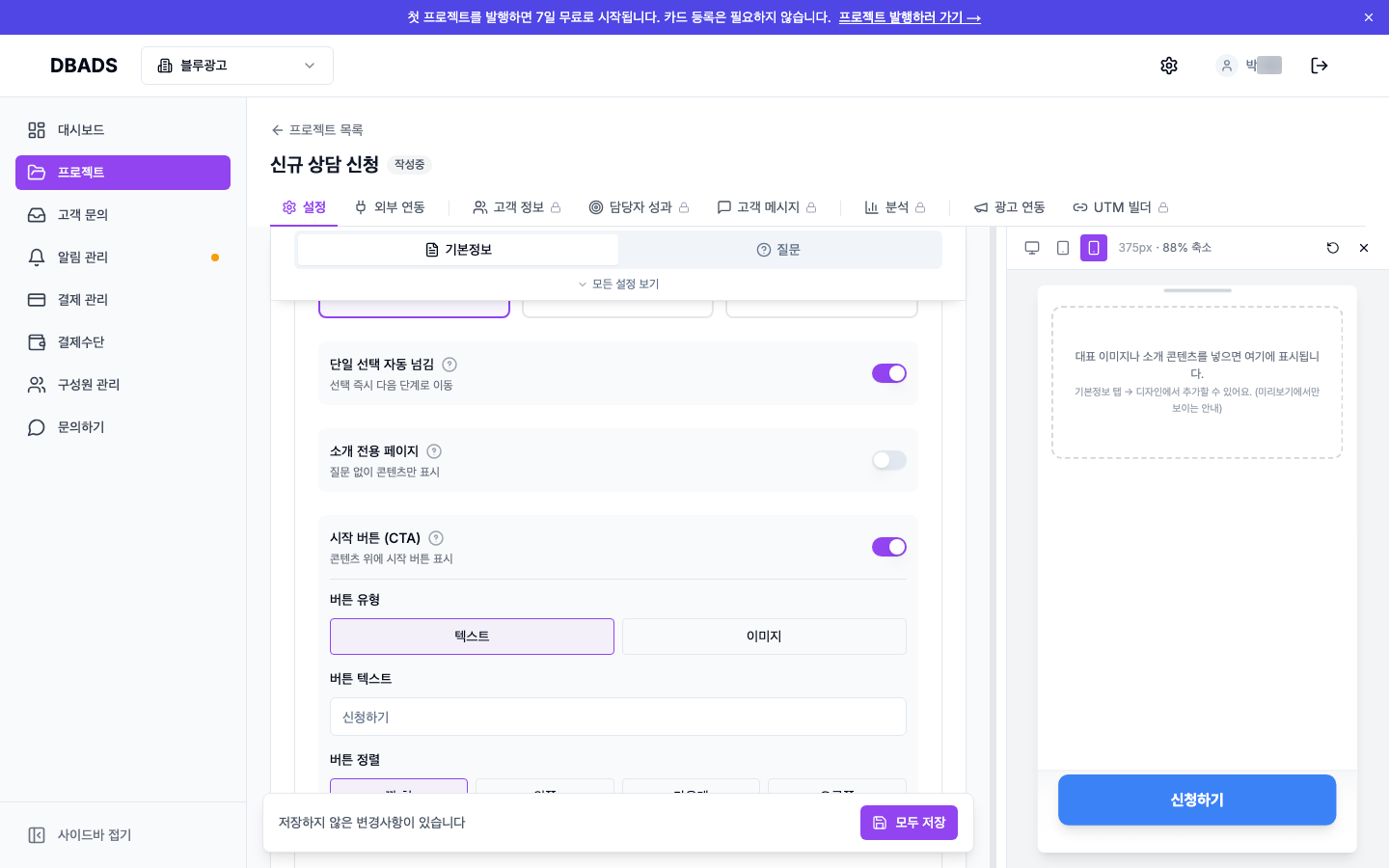Select the 기본정보 sub-tab
Viewport: 1389px width, 868px height.
click(458, 250)
